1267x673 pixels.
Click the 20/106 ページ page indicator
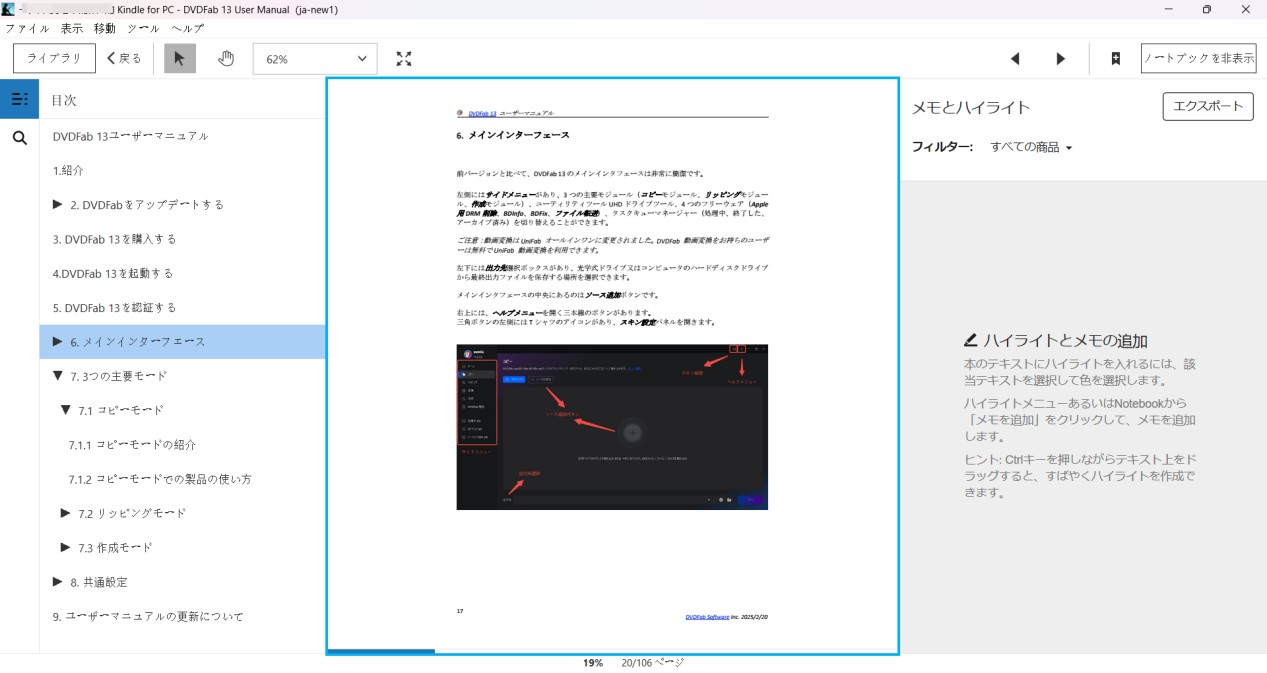[x=653, y=663]
